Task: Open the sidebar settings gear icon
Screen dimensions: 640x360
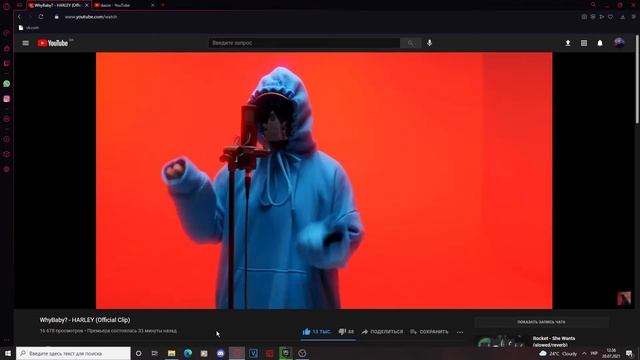Action: tap(7, 169)
